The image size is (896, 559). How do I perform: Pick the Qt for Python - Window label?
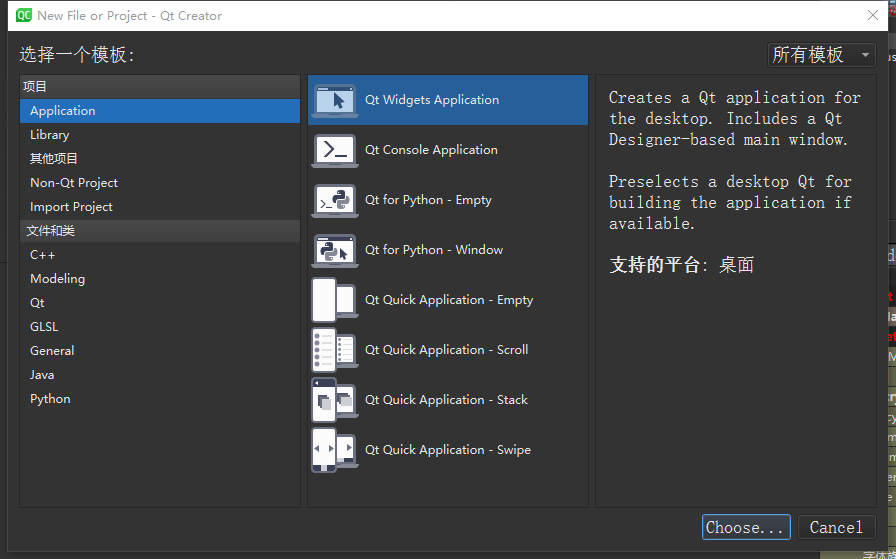[434, 250]
